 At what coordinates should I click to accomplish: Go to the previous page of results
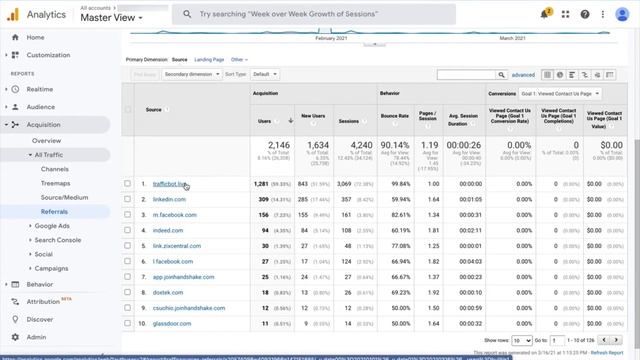[604, 340]
